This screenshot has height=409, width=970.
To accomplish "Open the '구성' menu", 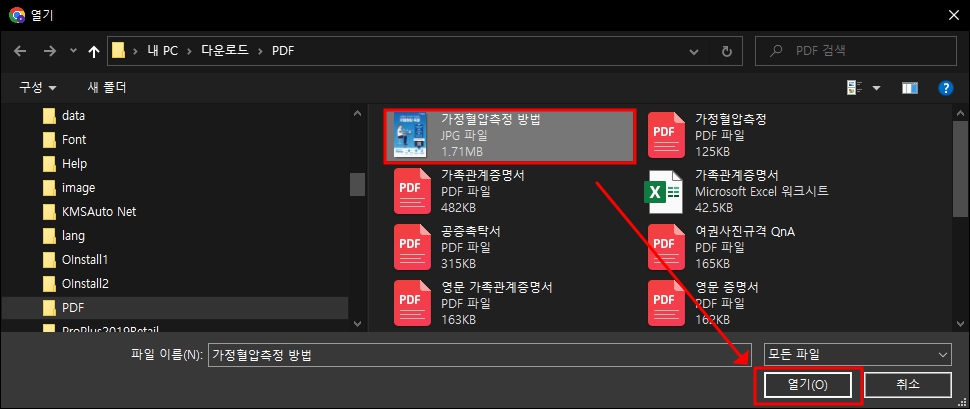I will 38,88.
